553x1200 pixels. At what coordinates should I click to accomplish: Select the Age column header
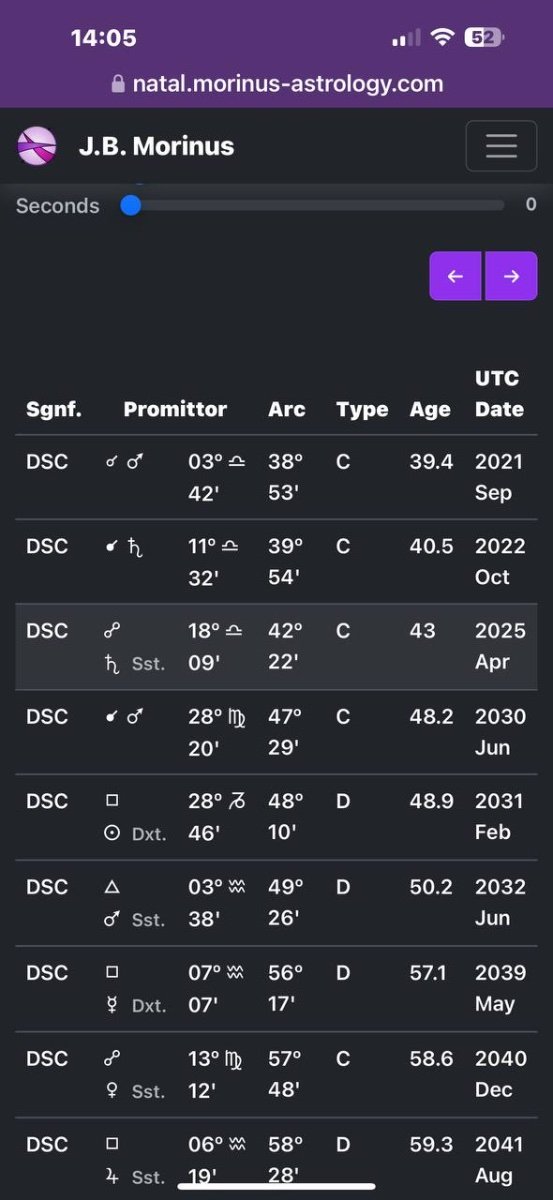(x=430, y=409)
